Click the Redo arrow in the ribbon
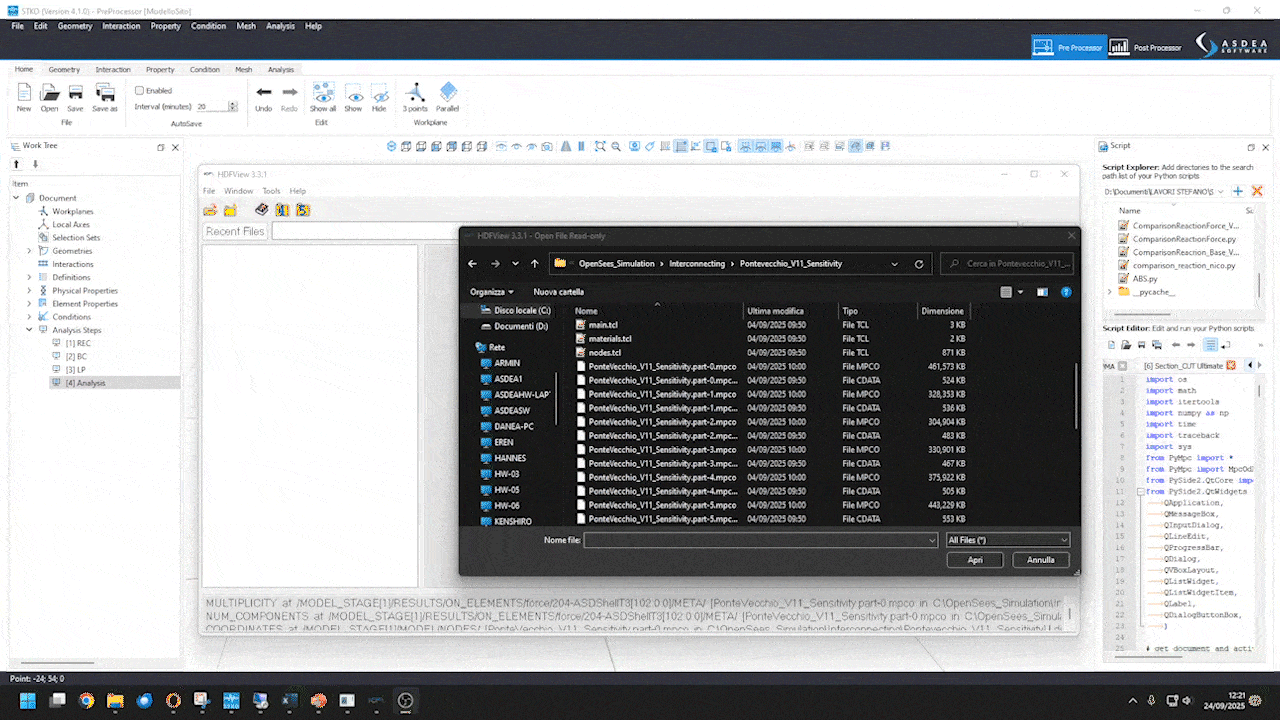The image size is (1280, 720). pyautogui.click(x=289, y=93)
